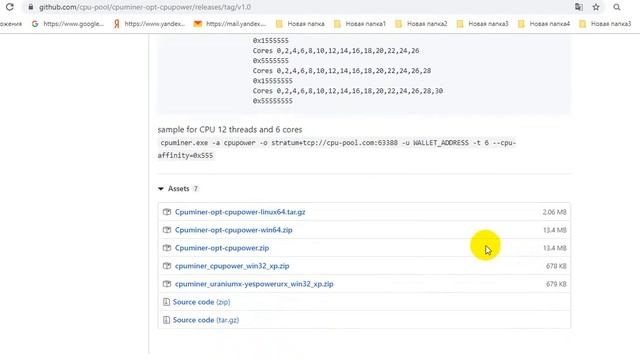
Task: Open the Yandex bookmark
Action: coord(149,24)
